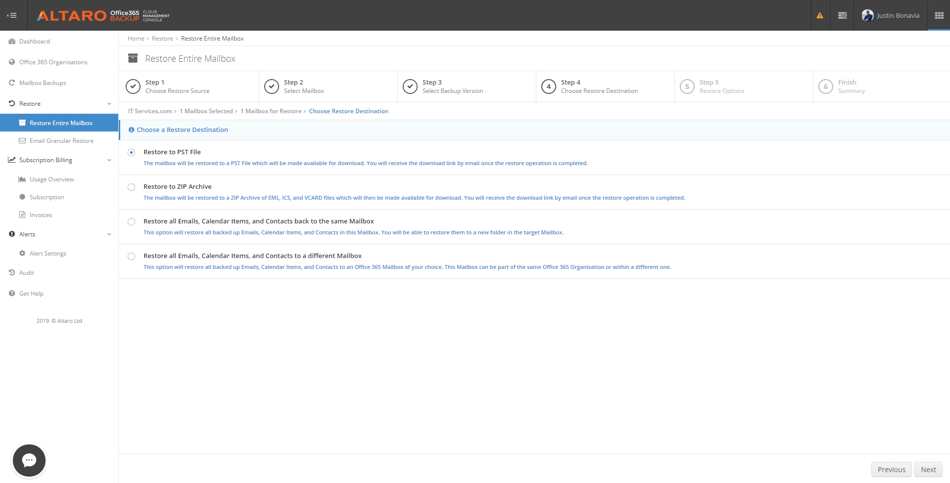Open the live chat bubble
This screenshot has height=483, width=950.
[29, 460]
